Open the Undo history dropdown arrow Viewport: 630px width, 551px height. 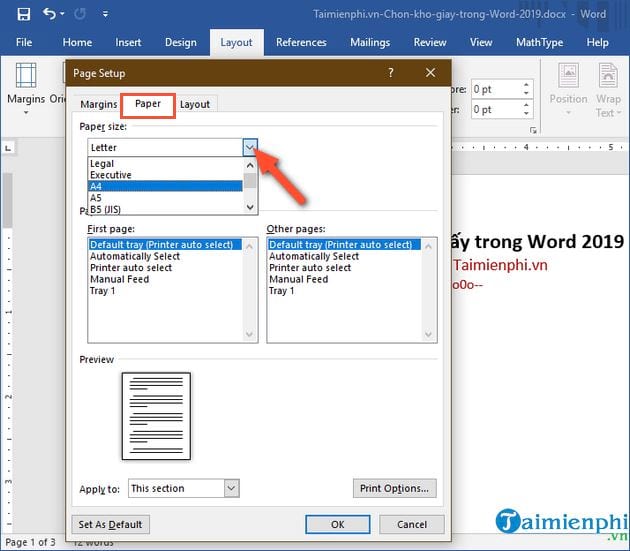pos(62,14)
